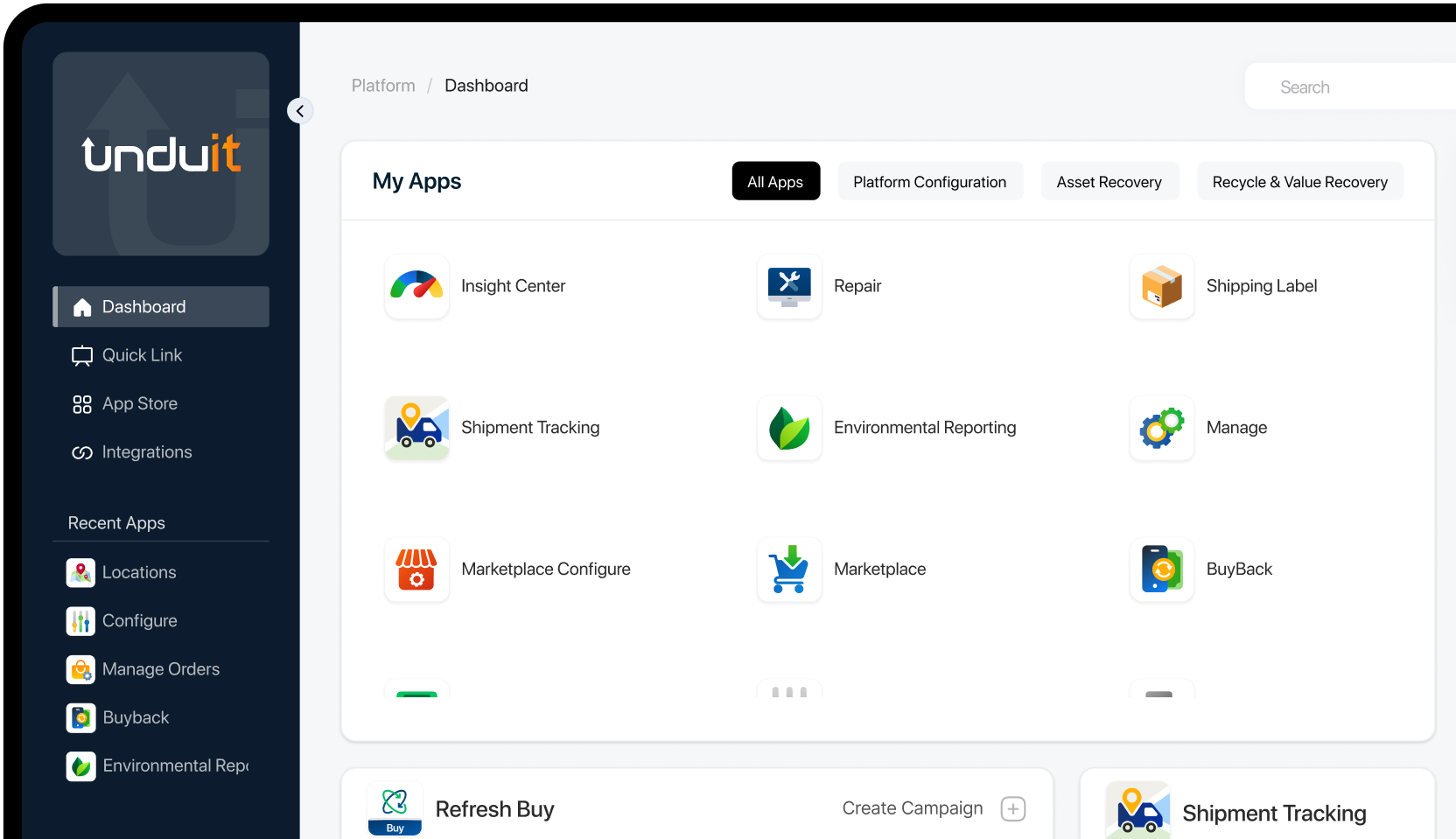Screen dimensions: 1456x839
Task: Open the Shipping Label box icon
Action: coord(1162,286)
